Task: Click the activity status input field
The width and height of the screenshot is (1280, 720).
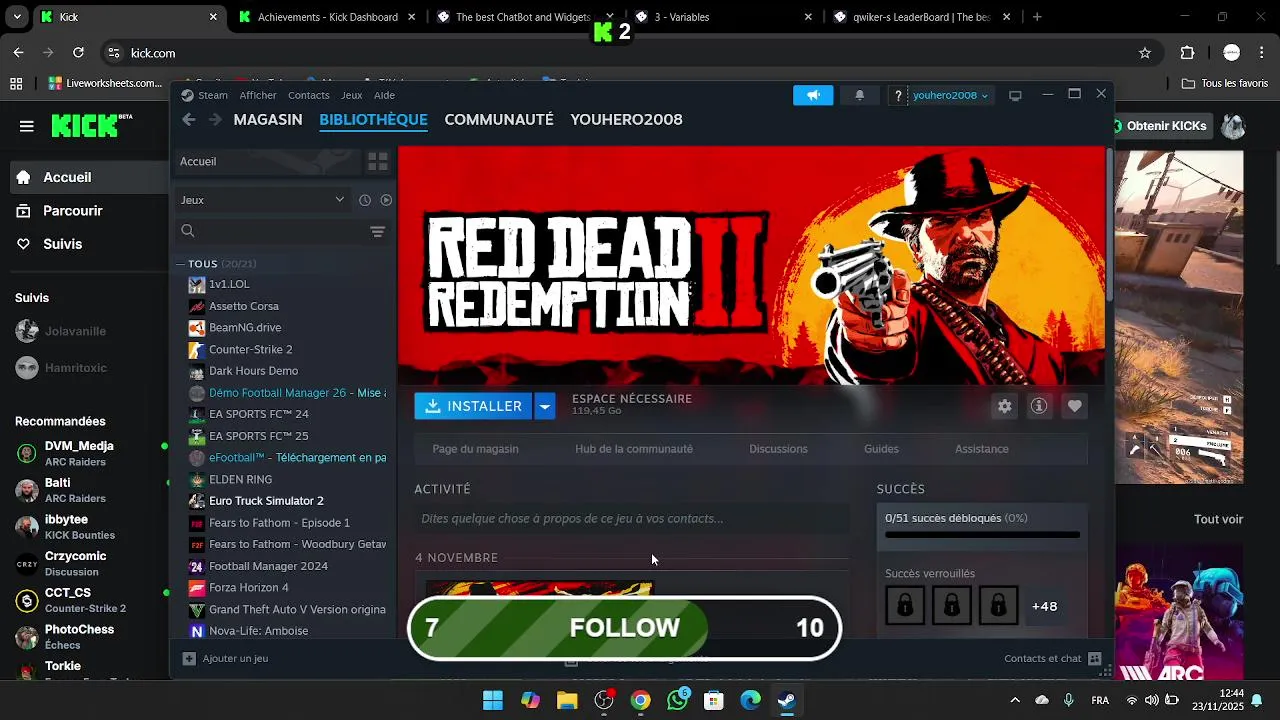Action: pyautogui.click(x=631, y=518)
